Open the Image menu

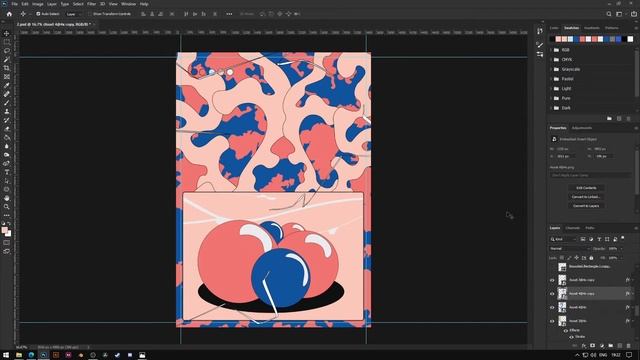pyautogui.click(x=38, y=4)
